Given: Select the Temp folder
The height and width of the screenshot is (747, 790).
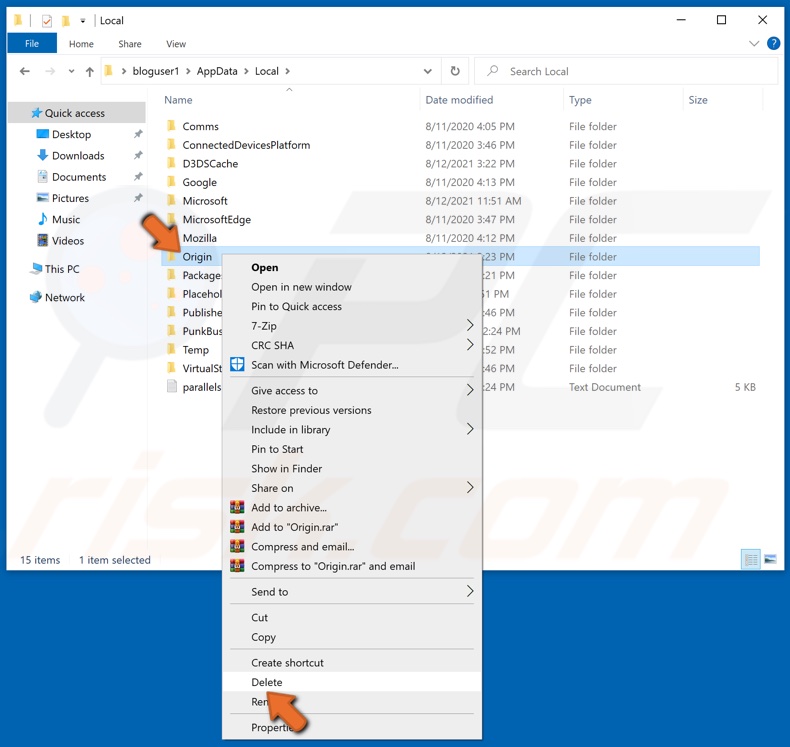Looking at the screenshot, I should pyautogui.click(x=195, y=350).
